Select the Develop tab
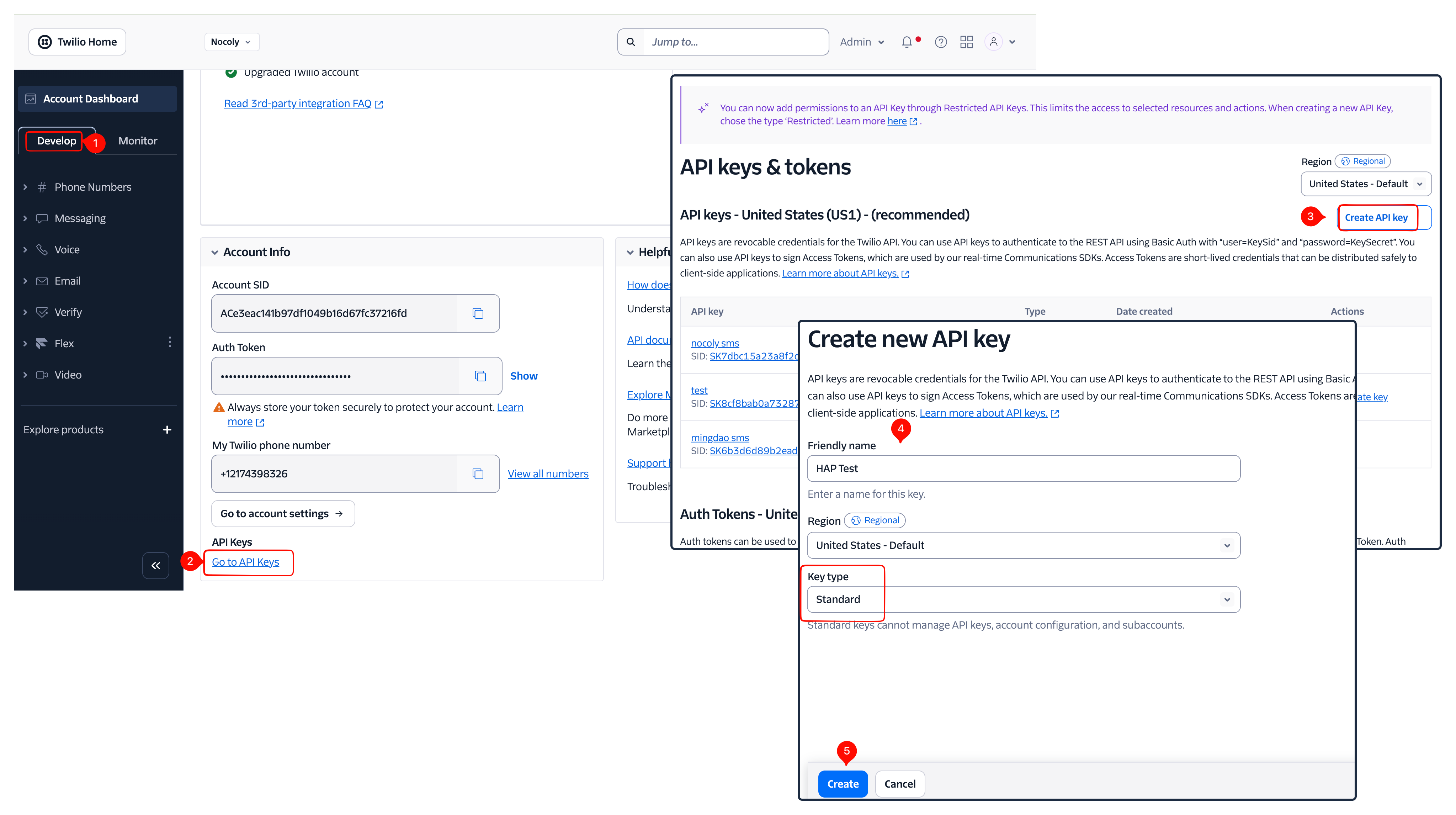Screen dimensions: 1456x815 57,141
